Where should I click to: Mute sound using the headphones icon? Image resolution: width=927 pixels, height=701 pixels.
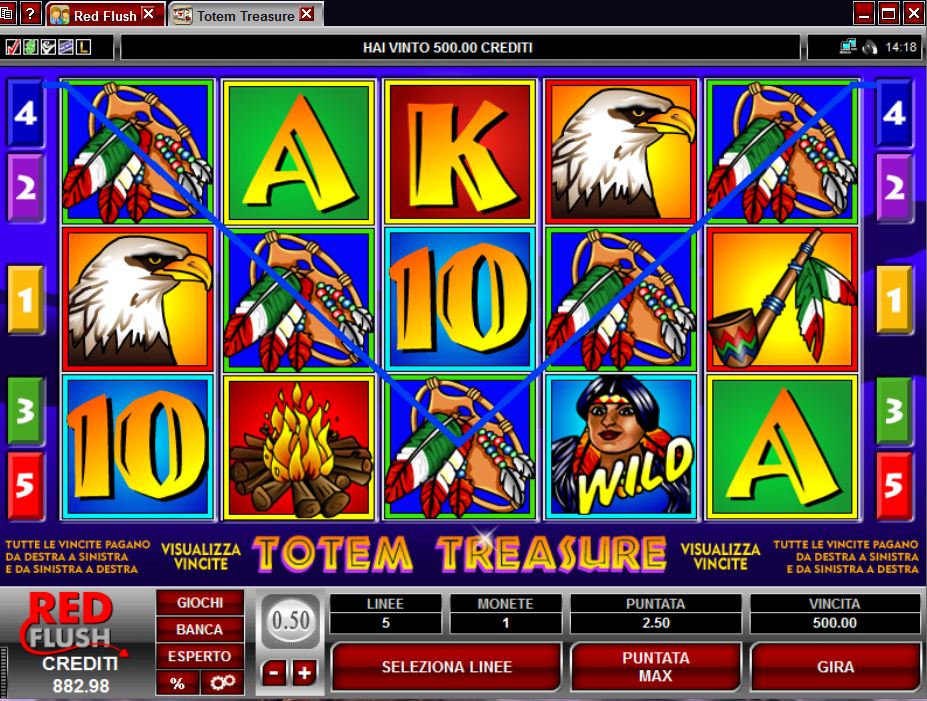pos(870,47)
